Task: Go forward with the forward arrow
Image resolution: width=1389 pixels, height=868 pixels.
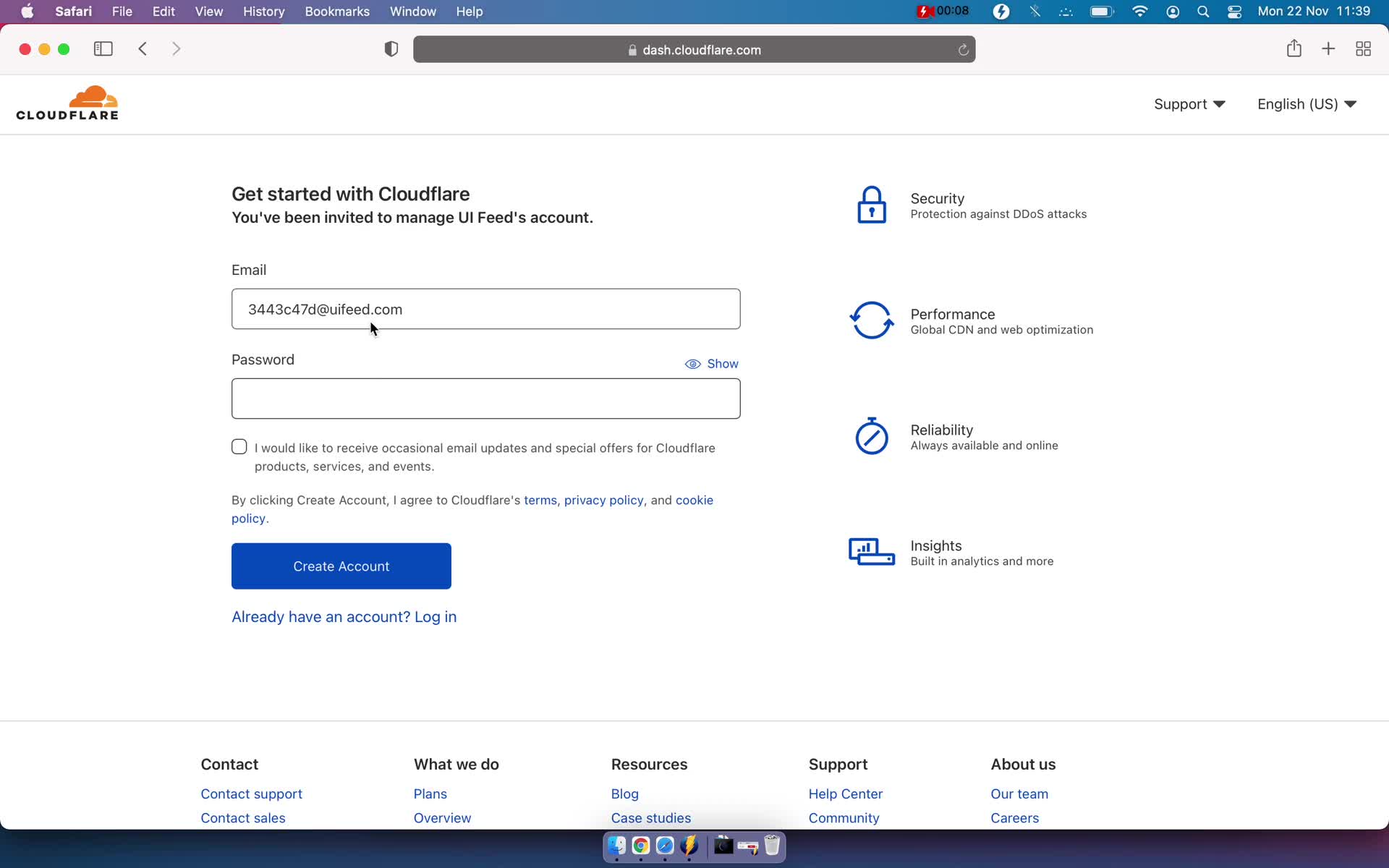Action: pyautogui.click(x=177, y=49)
